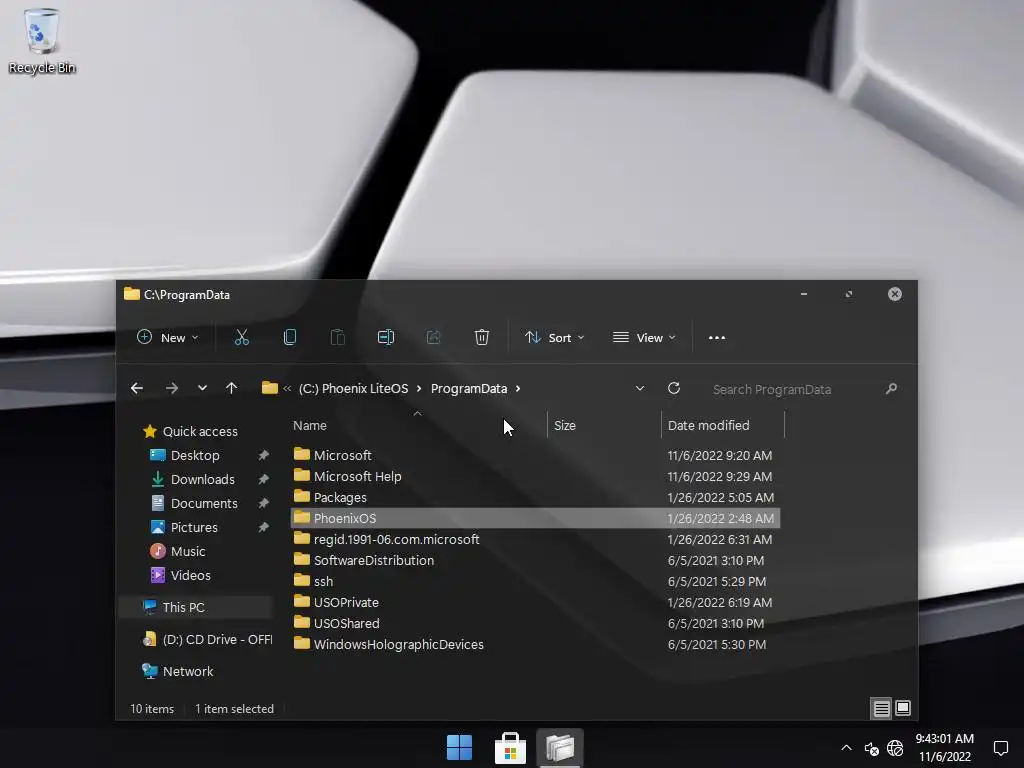Select the ssh folder

(535, 581)
